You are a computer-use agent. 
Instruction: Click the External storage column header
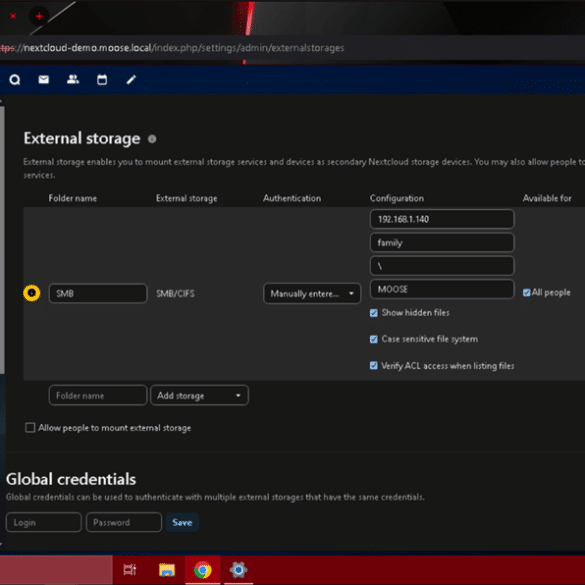pyautogui.click(x=187, y=198)
